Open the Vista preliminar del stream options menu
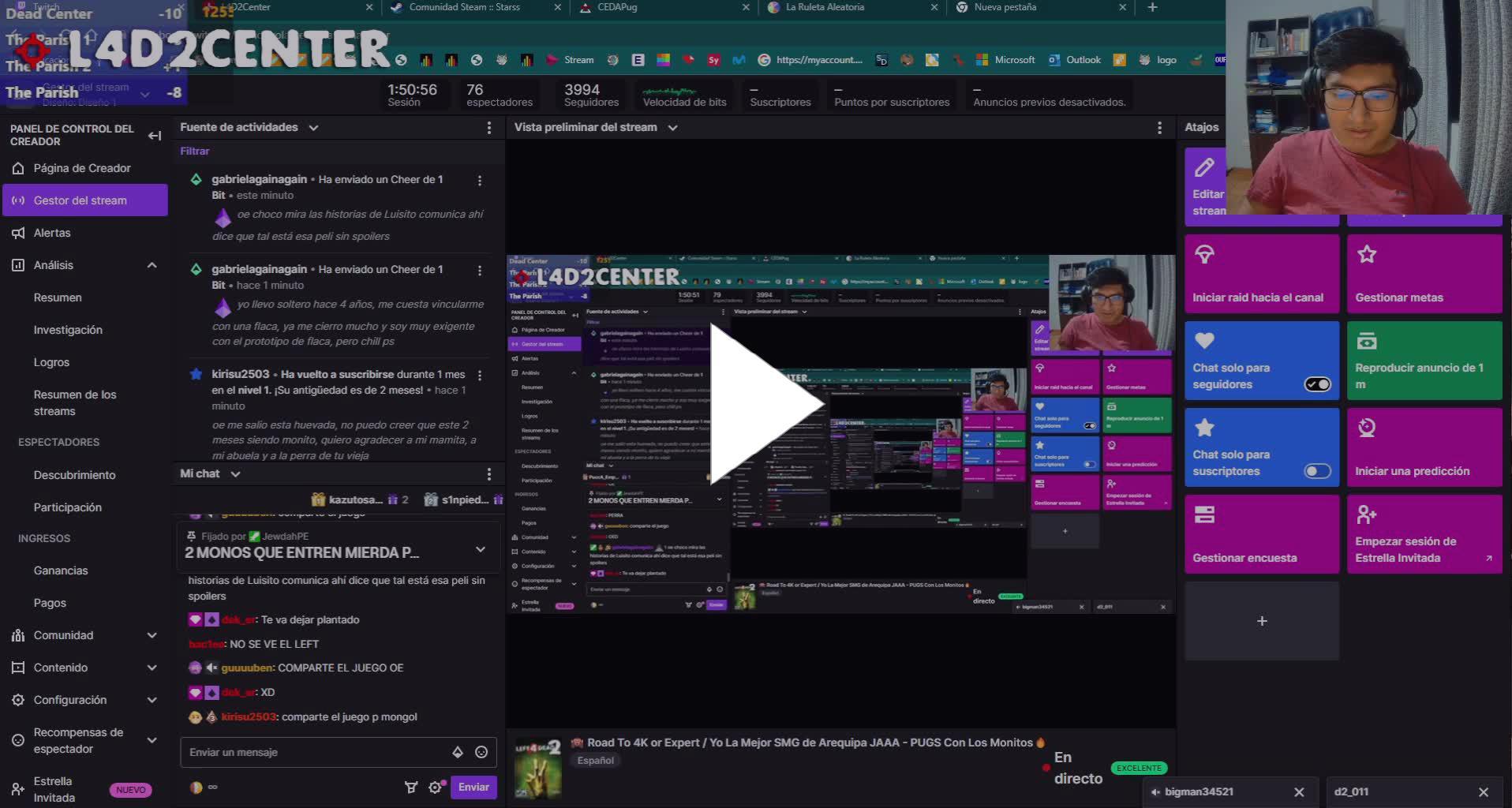 pyautogui.click(x=1159, y=127)
